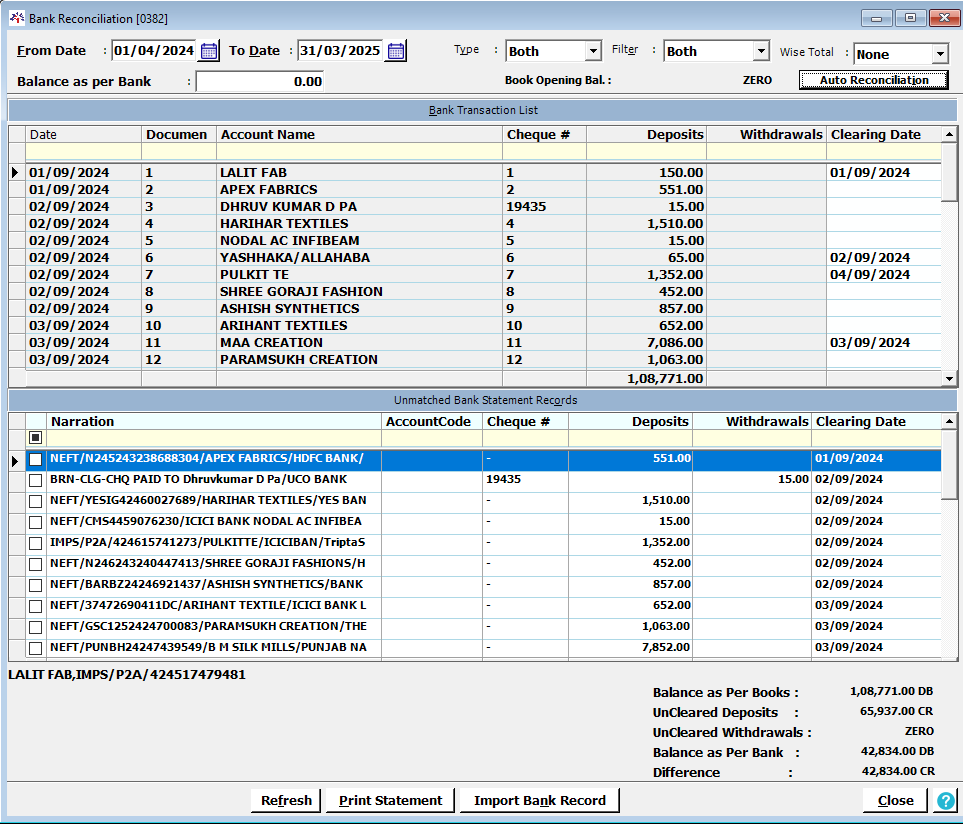Click the application icon in title bar
This screenshot has width=963, height=824.
pyautogui.click(x=16, y=18)
